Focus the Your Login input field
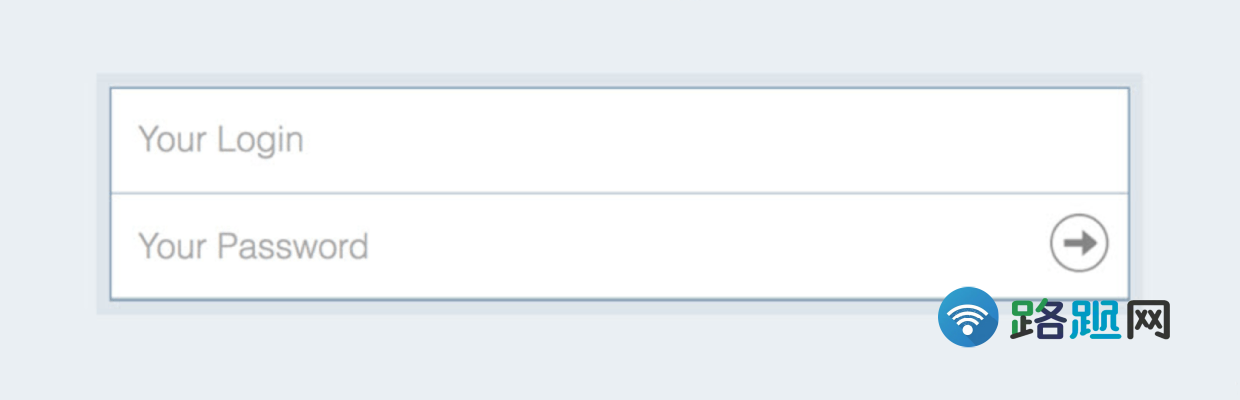1240x400 pixels. (619, 140)
